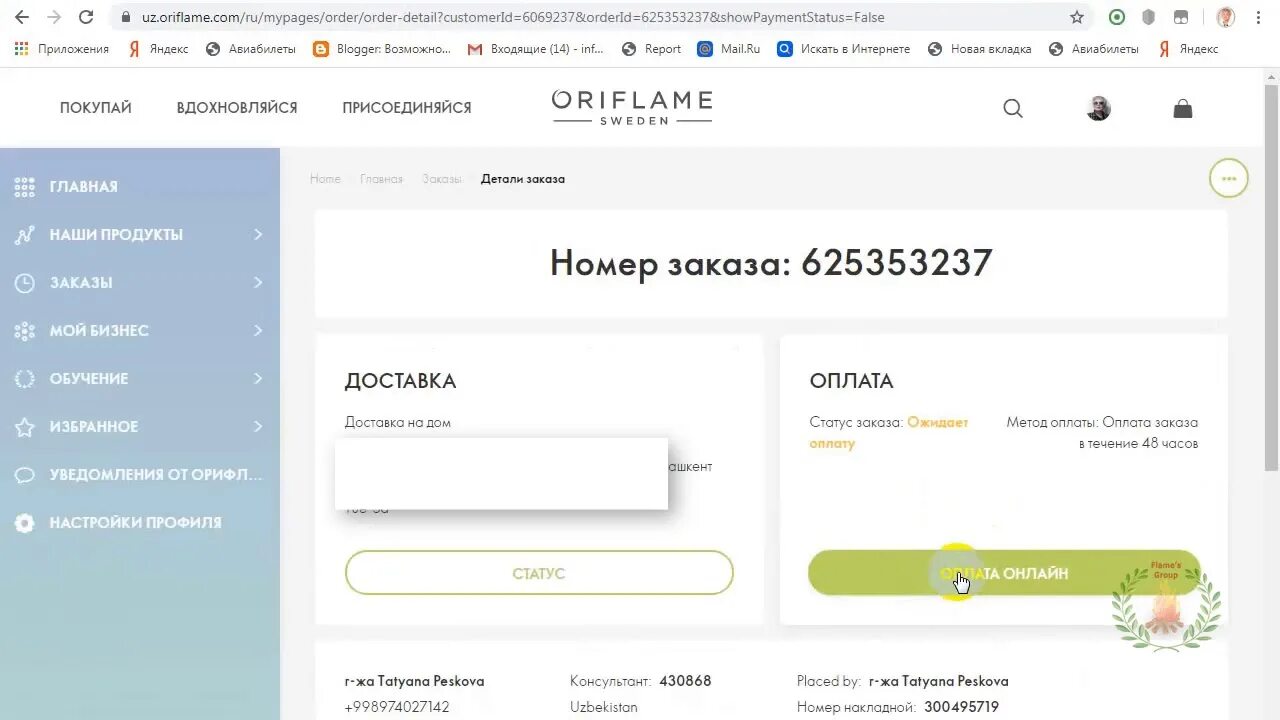Click consultant number 430868
The height and width of the screenshot is (720, 1280).
tap(685, 681)
